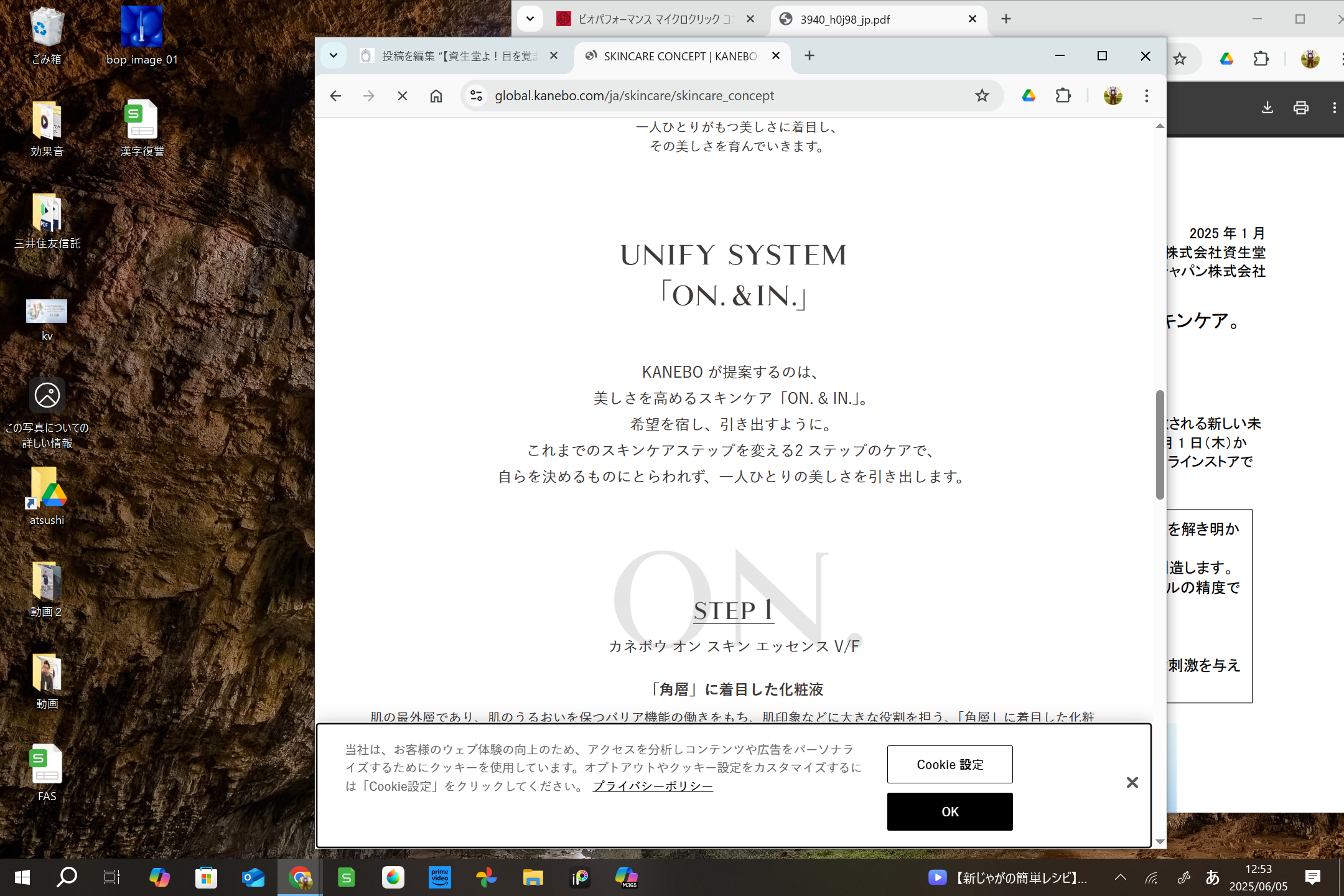Open profile avatar in front Chrome window
Screen dimensions: 1344x896
pos(1113,96)
